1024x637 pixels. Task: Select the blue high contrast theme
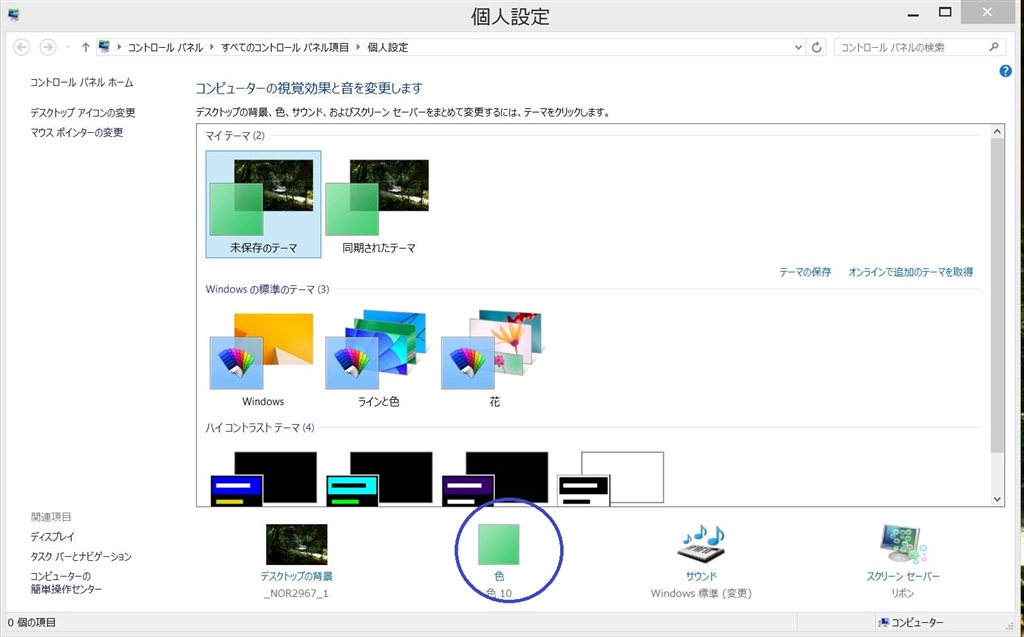tap(263, 478)
